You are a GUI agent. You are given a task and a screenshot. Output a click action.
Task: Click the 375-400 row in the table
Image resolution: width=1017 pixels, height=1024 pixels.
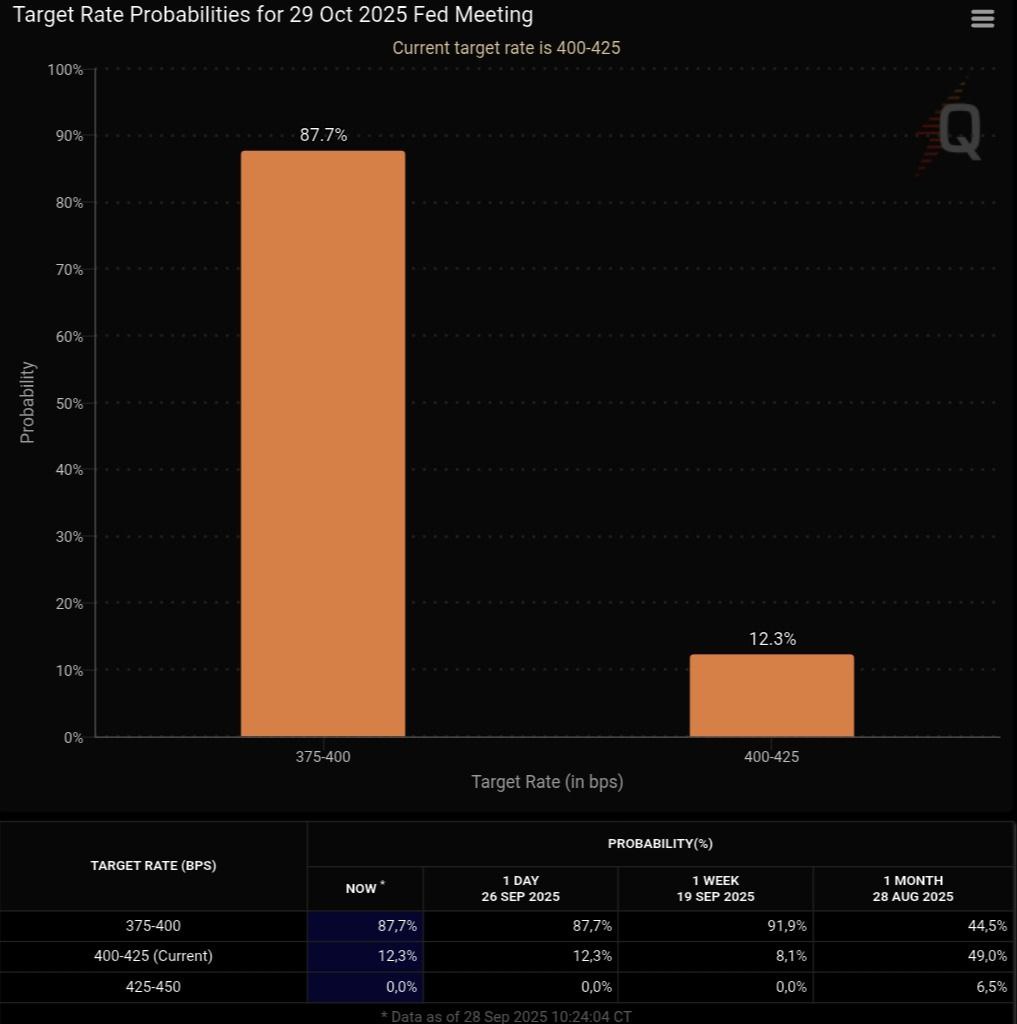click(153, 926)
